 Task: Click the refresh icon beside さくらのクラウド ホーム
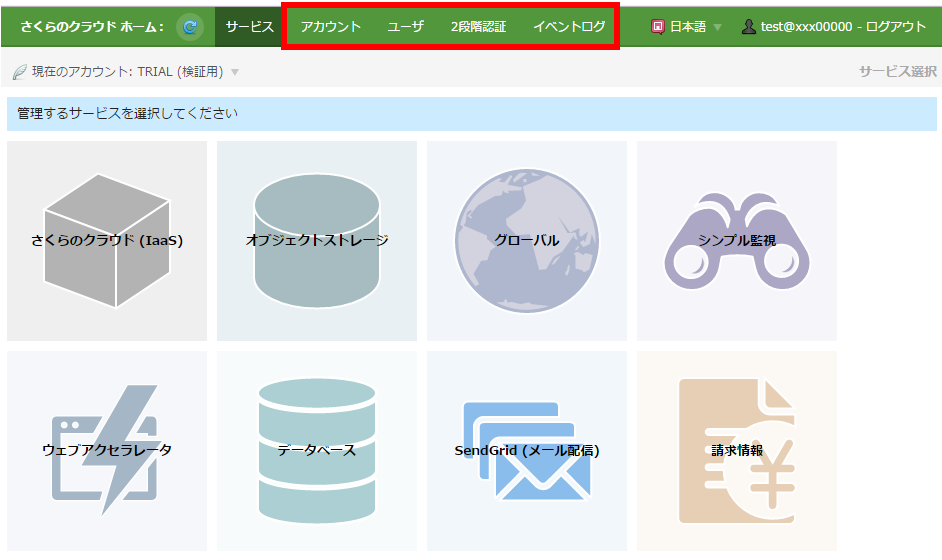click(x=190, y=27)
